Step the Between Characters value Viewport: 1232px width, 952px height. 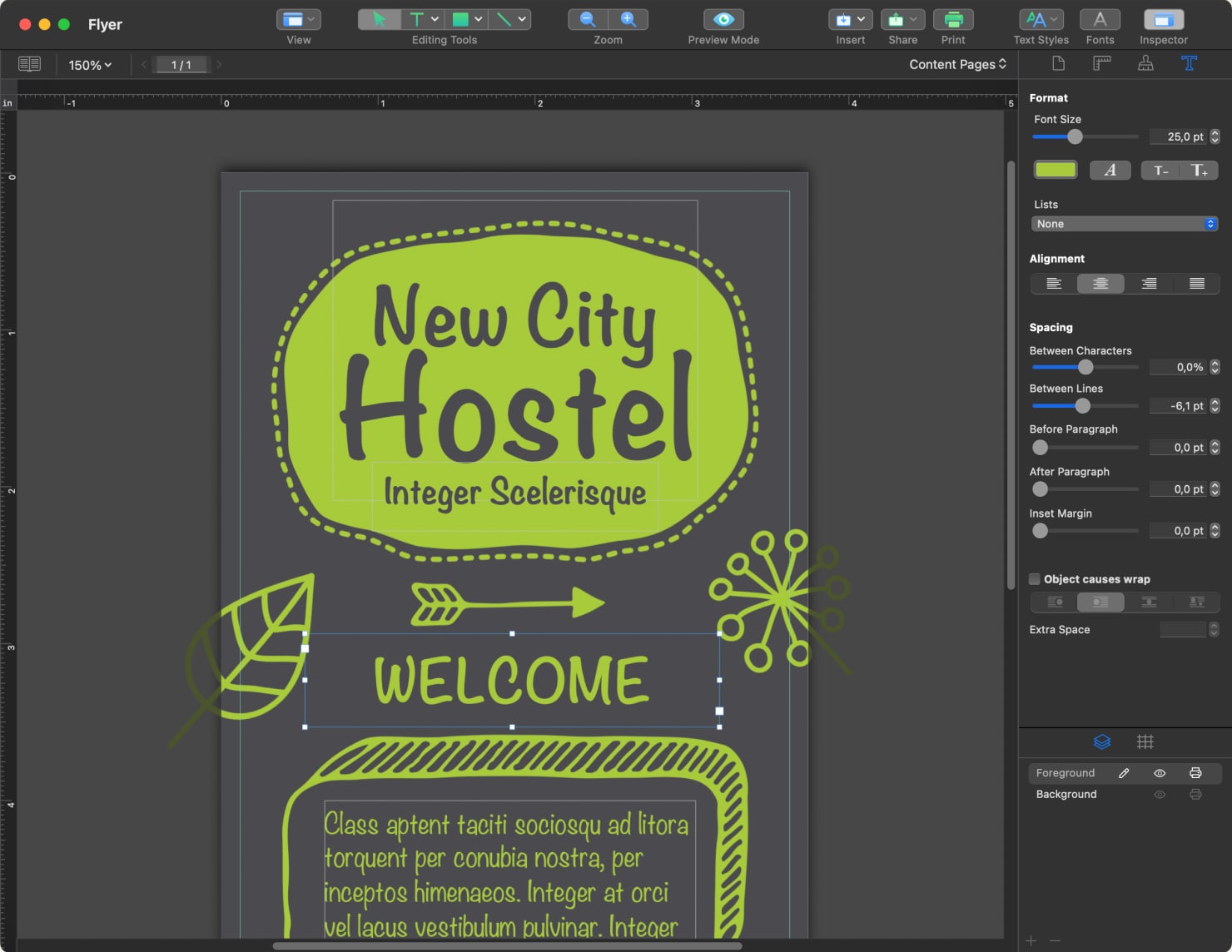(1215, 367)
